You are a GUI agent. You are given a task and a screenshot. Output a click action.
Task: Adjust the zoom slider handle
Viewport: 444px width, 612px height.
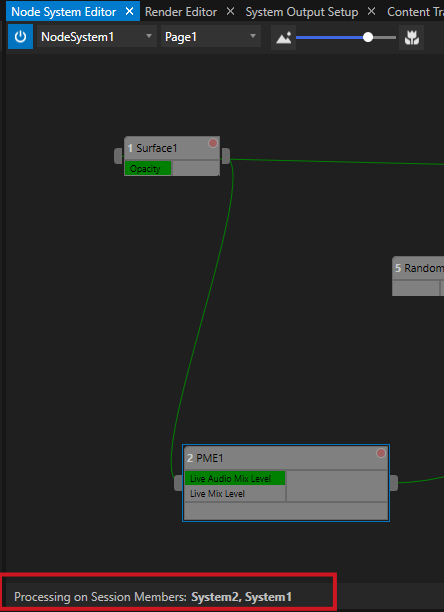coord(368,37)
